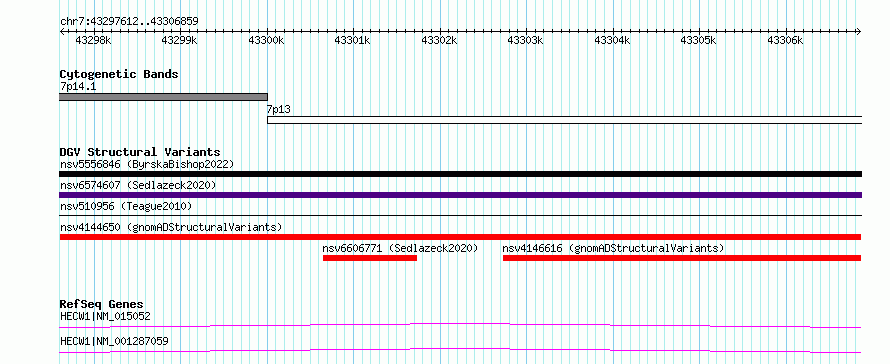Click the RefSeq Genes track heading
The image size is (890, 364).
click(x=101, y=304)
